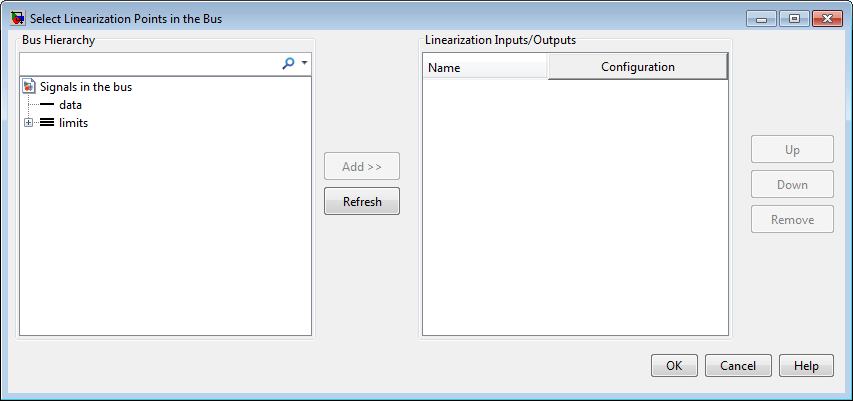
Task: Click the Configuration column header
Action: tap(638, 67)
